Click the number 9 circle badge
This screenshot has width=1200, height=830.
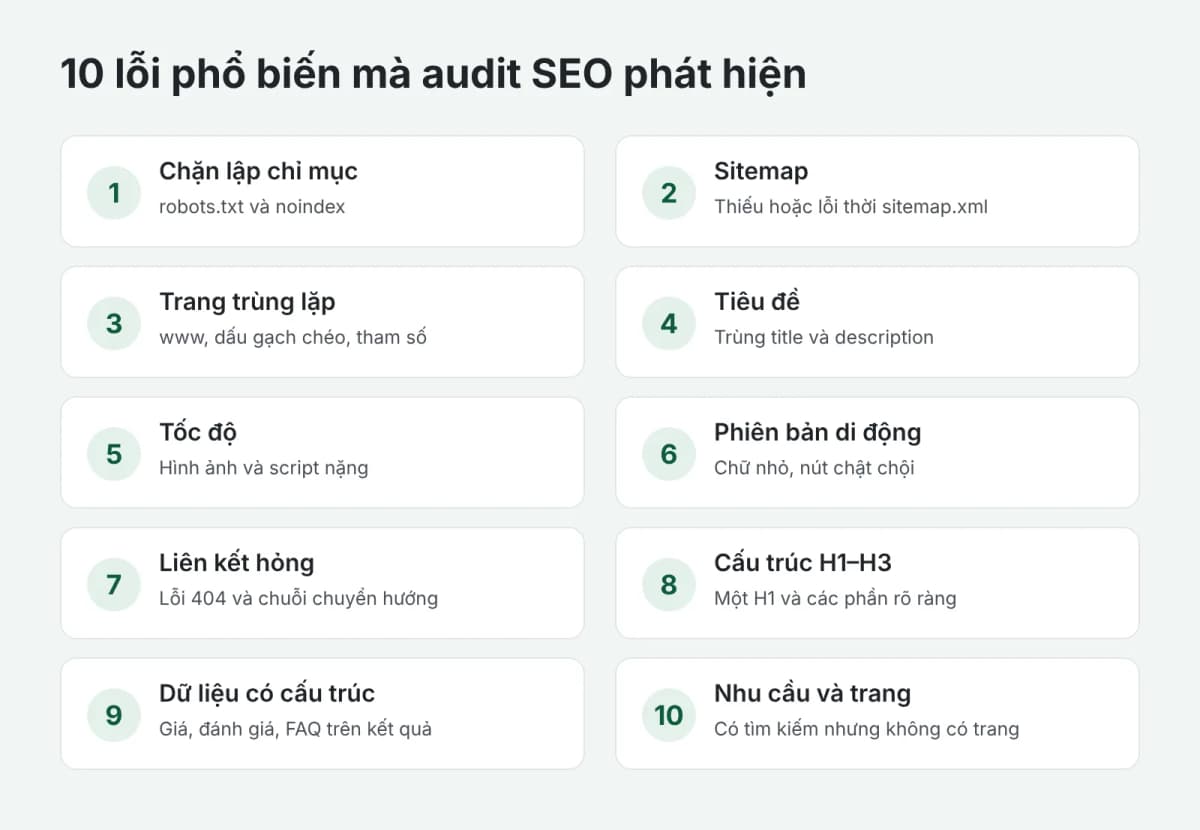click(x=114, y=714)
